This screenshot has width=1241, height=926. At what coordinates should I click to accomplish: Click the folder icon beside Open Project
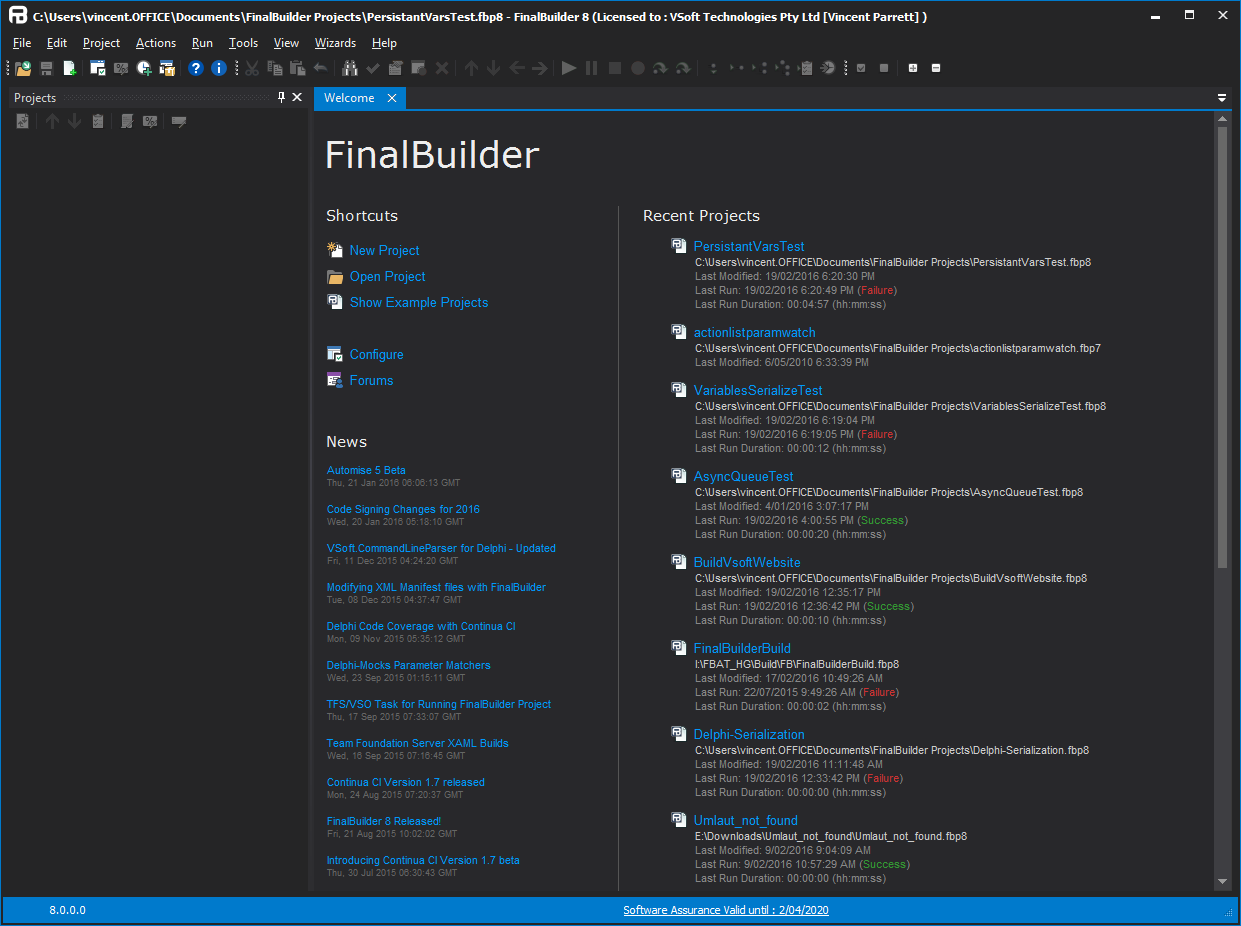pos(335,277)
